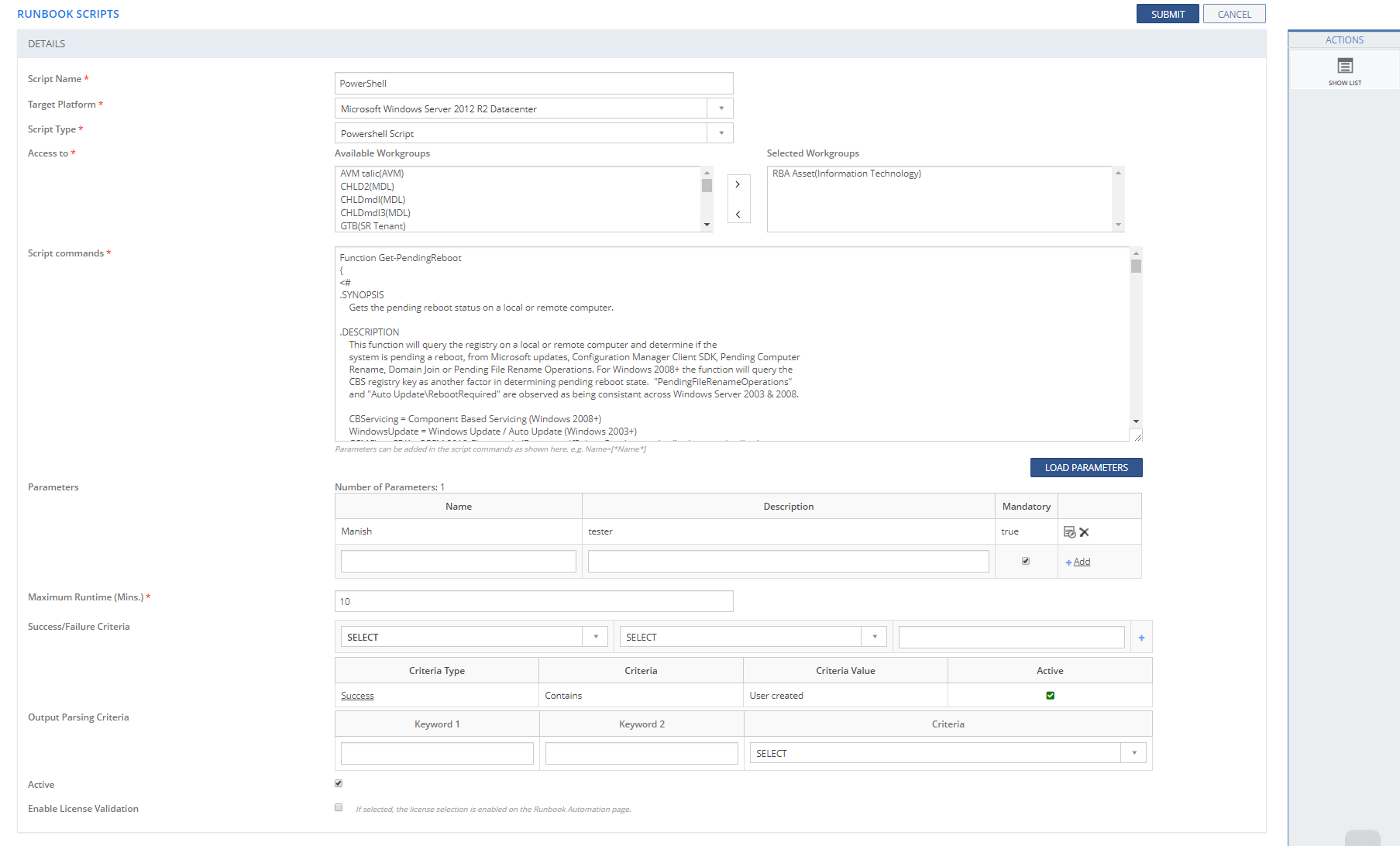The image size is (1400, 846).
Task: Click the script commands scrollbar thumb
Action: [x=1136, y=267]
